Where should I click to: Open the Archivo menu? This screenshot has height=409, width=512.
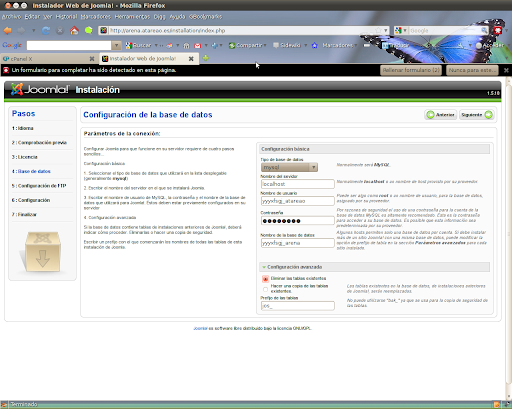pos(11,16)
